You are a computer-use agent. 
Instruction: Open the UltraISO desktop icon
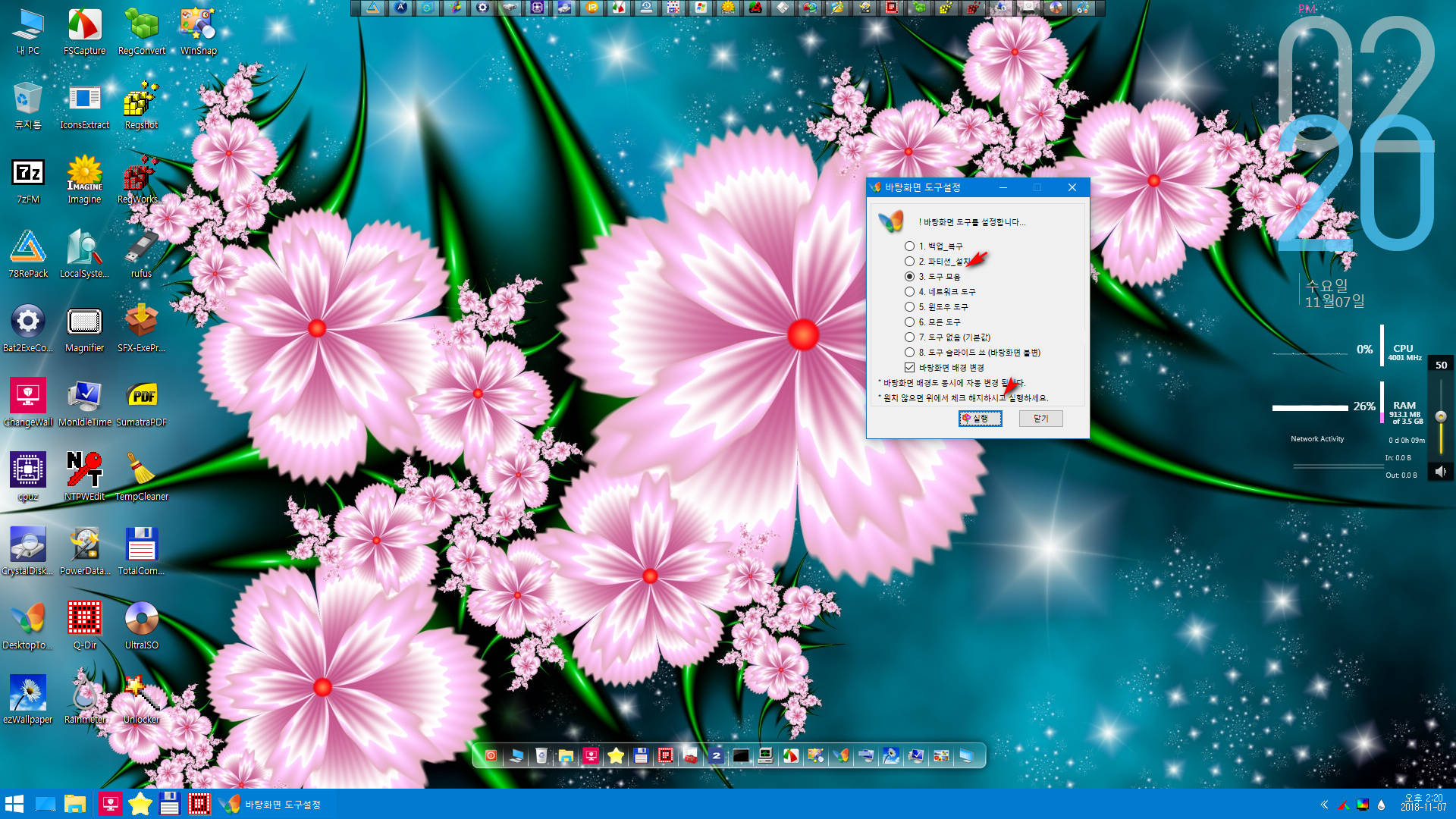pyautogui.click(x=141, y=626)
